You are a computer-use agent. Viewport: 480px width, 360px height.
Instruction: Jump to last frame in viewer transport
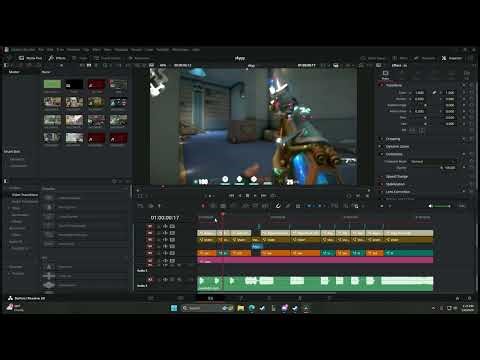point(263,196)
